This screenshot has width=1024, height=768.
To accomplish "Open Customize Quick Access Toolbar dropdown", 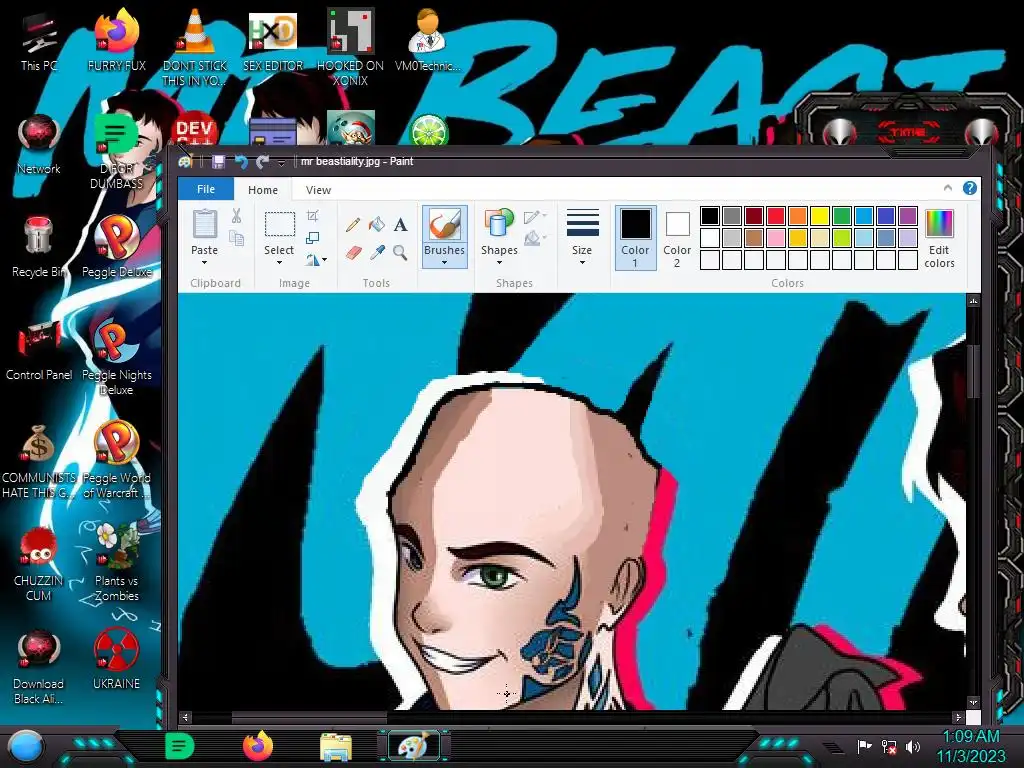I will pyautogui.click(x=281, y=162).
